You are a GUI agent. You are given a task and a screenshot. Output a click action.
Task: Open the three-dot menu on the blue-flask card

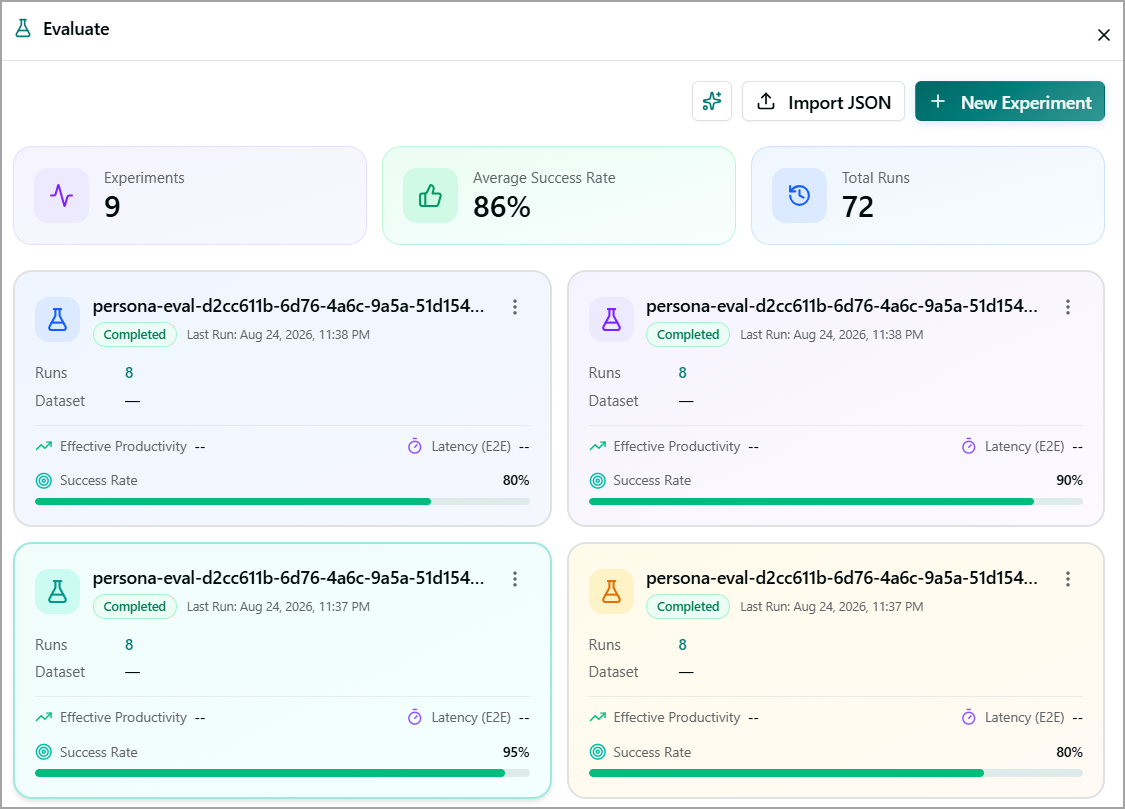(514, 307)
